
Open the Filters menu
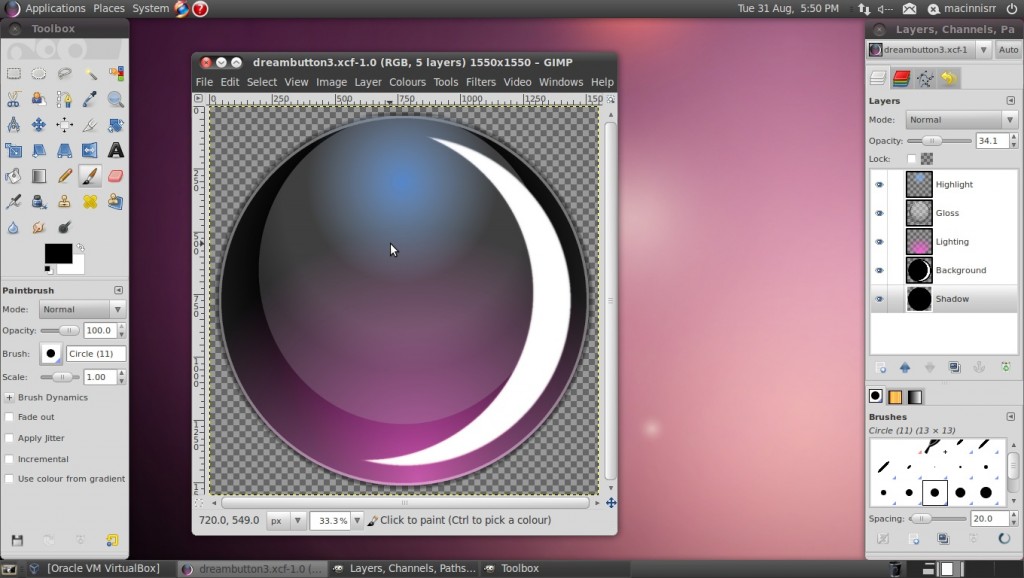[481, 82]
